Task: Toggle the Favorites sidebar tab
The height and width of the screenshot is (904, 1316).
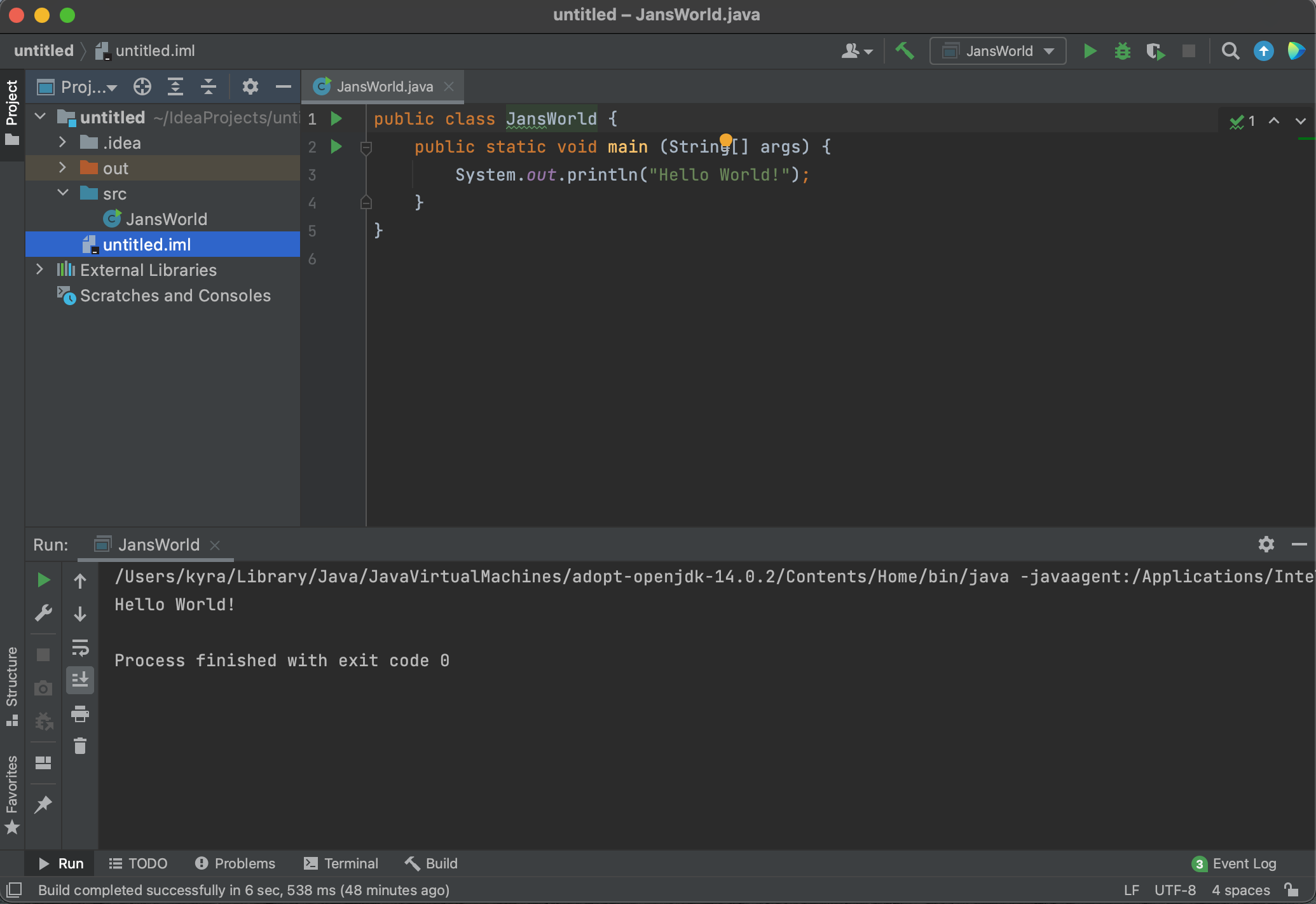Action: (12, 795)
